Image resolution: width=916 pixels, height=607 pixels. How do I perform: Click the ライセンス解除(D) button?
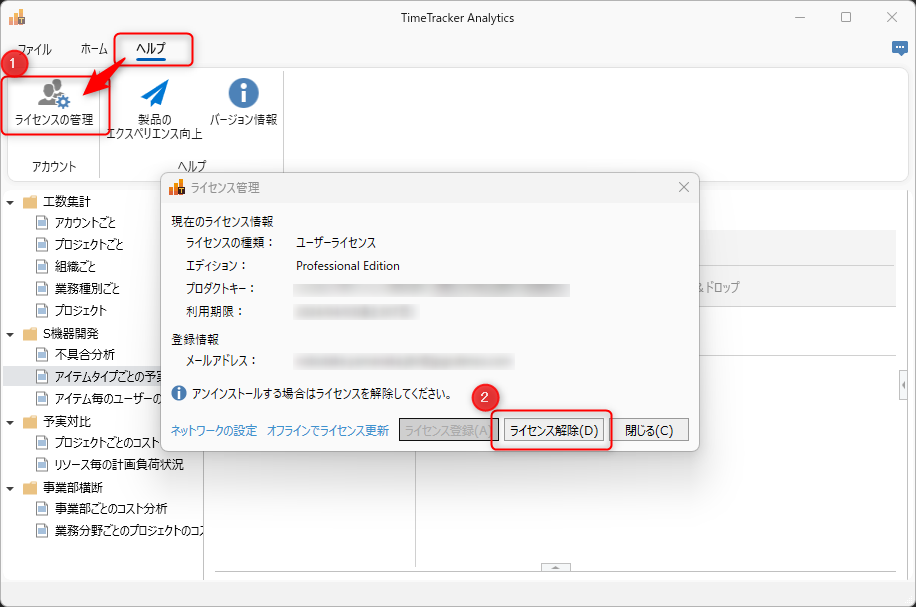pos(554,430)
